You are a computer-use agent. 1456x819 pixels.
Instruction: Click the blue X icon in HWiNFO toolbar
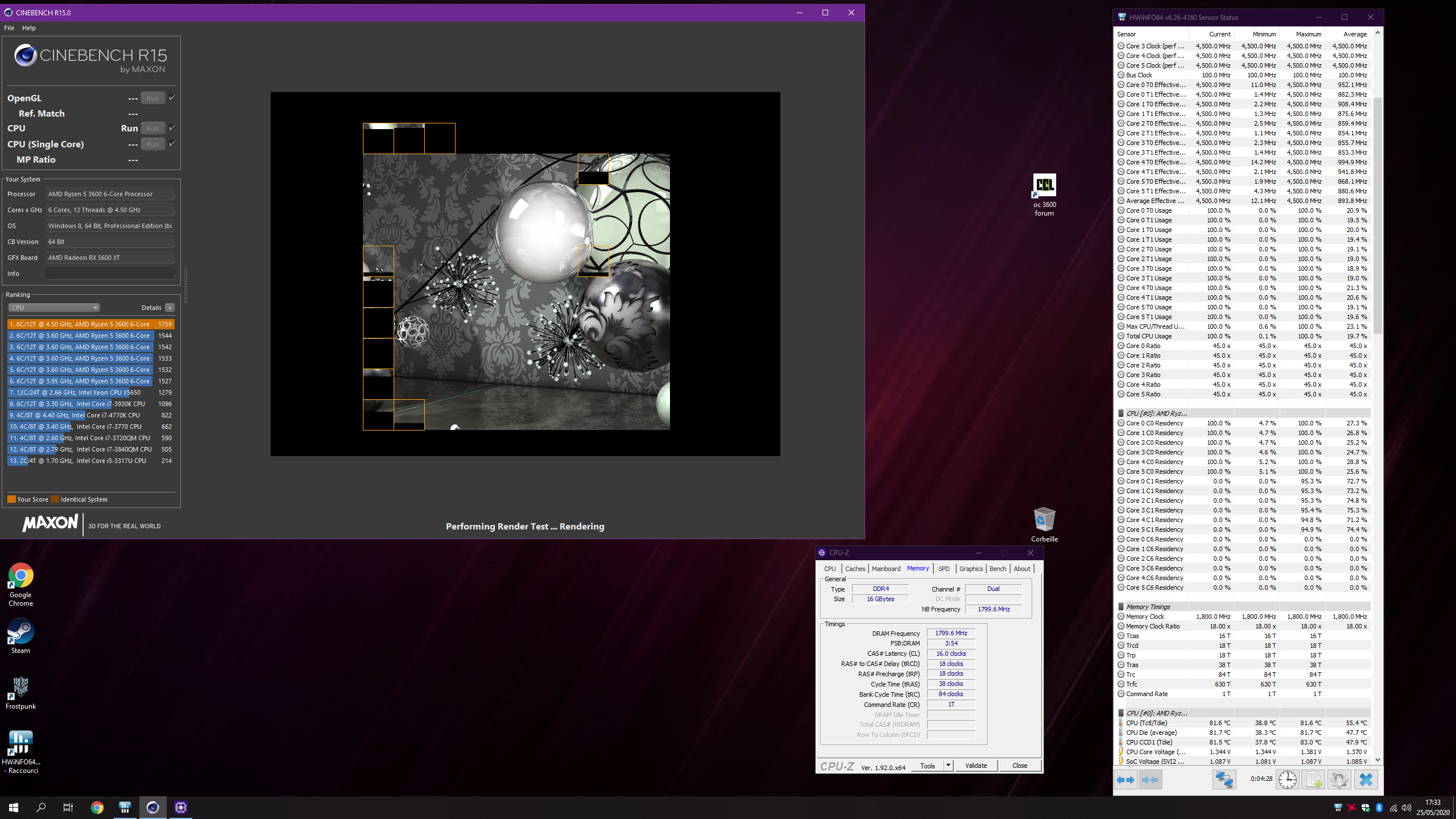point(1366,779)
